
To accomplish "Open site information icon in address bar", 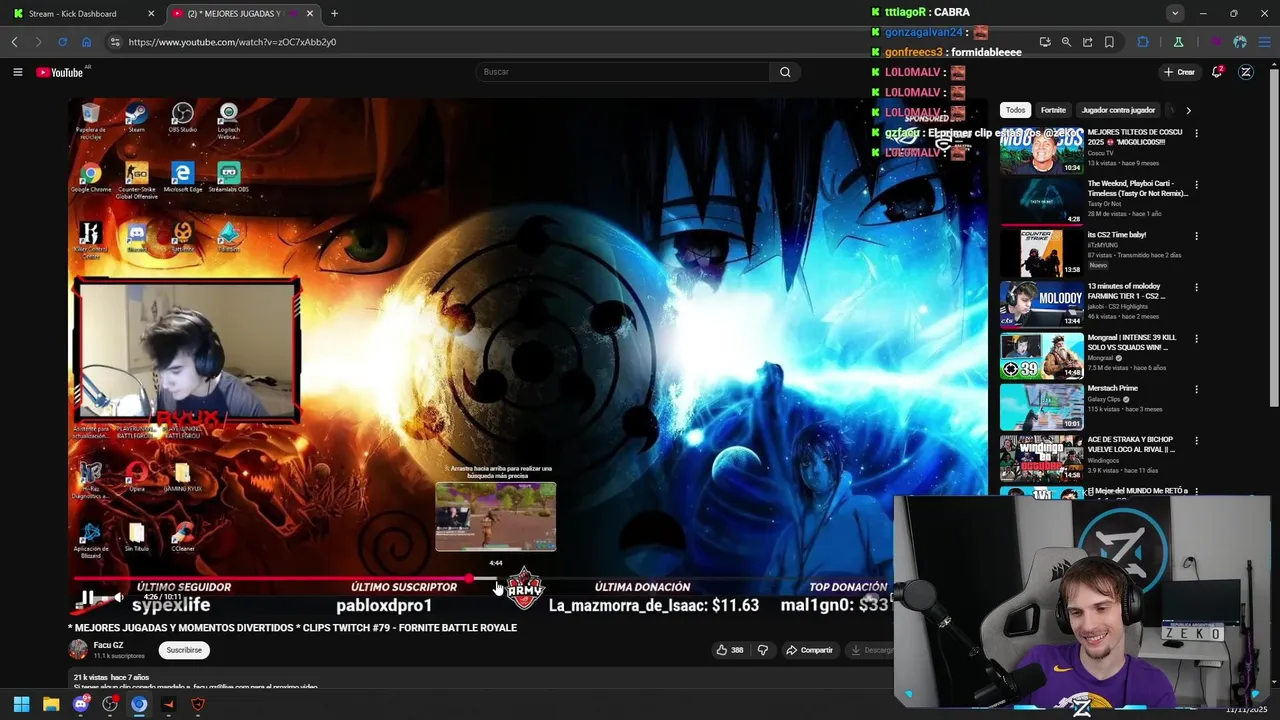I will 115,42.
